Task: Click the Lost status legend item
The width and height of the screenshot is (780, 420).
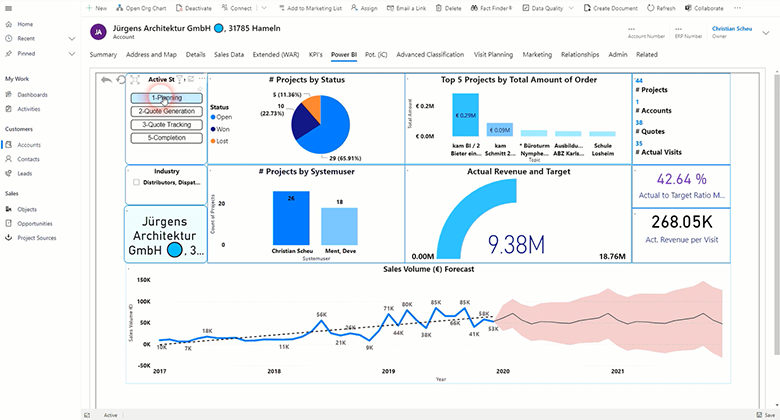Action: coord(219,141)
